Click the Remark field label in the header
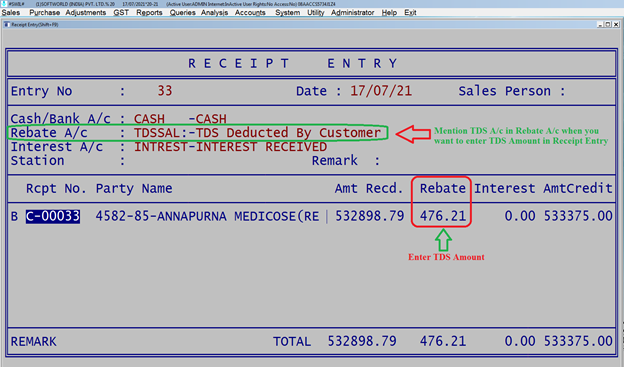Screen dimensions: 624x367 click(x=335, y=160)
